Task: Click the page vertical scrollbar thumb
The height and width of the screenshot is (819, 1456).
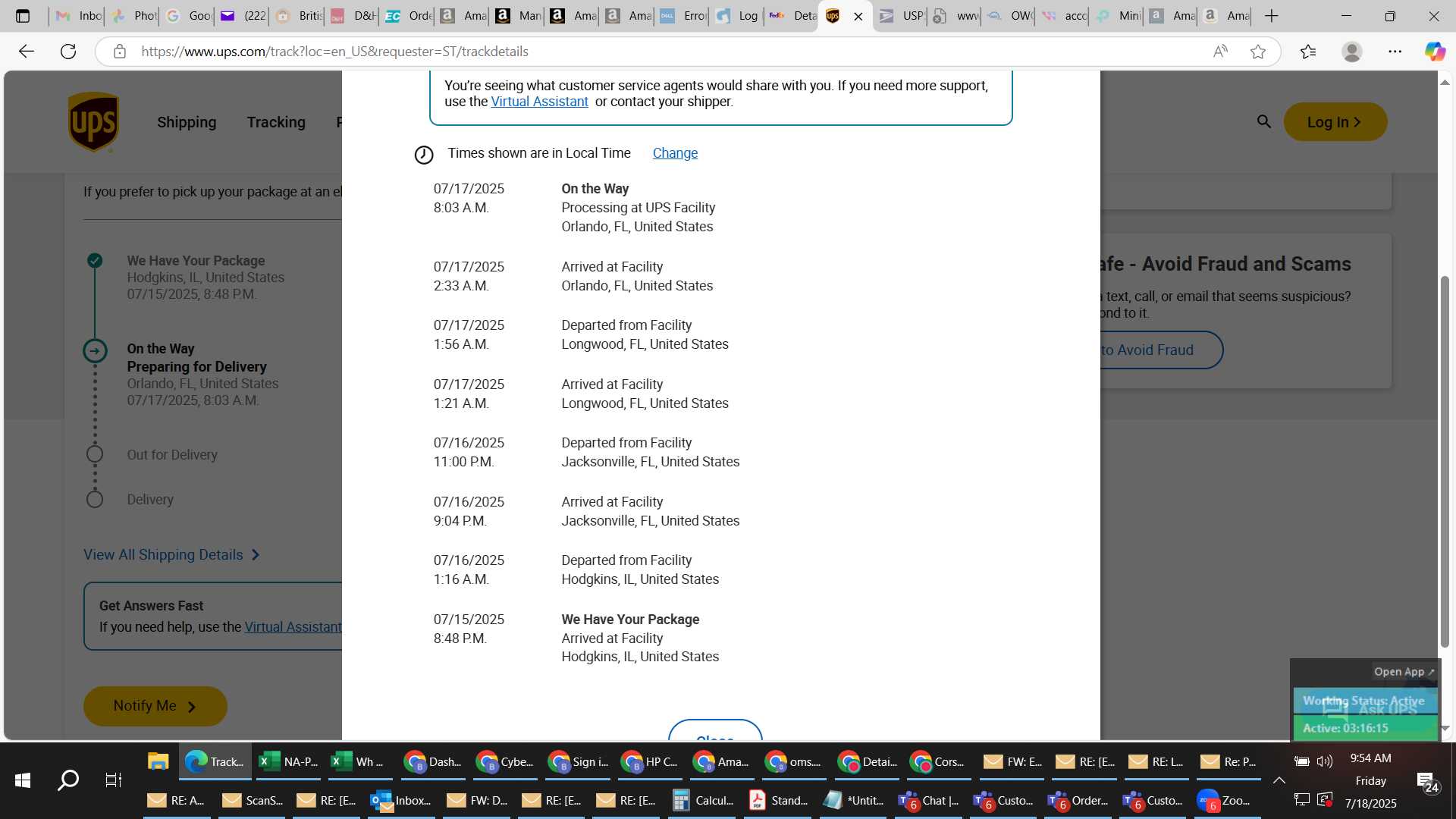Action: coord(1445,461)
